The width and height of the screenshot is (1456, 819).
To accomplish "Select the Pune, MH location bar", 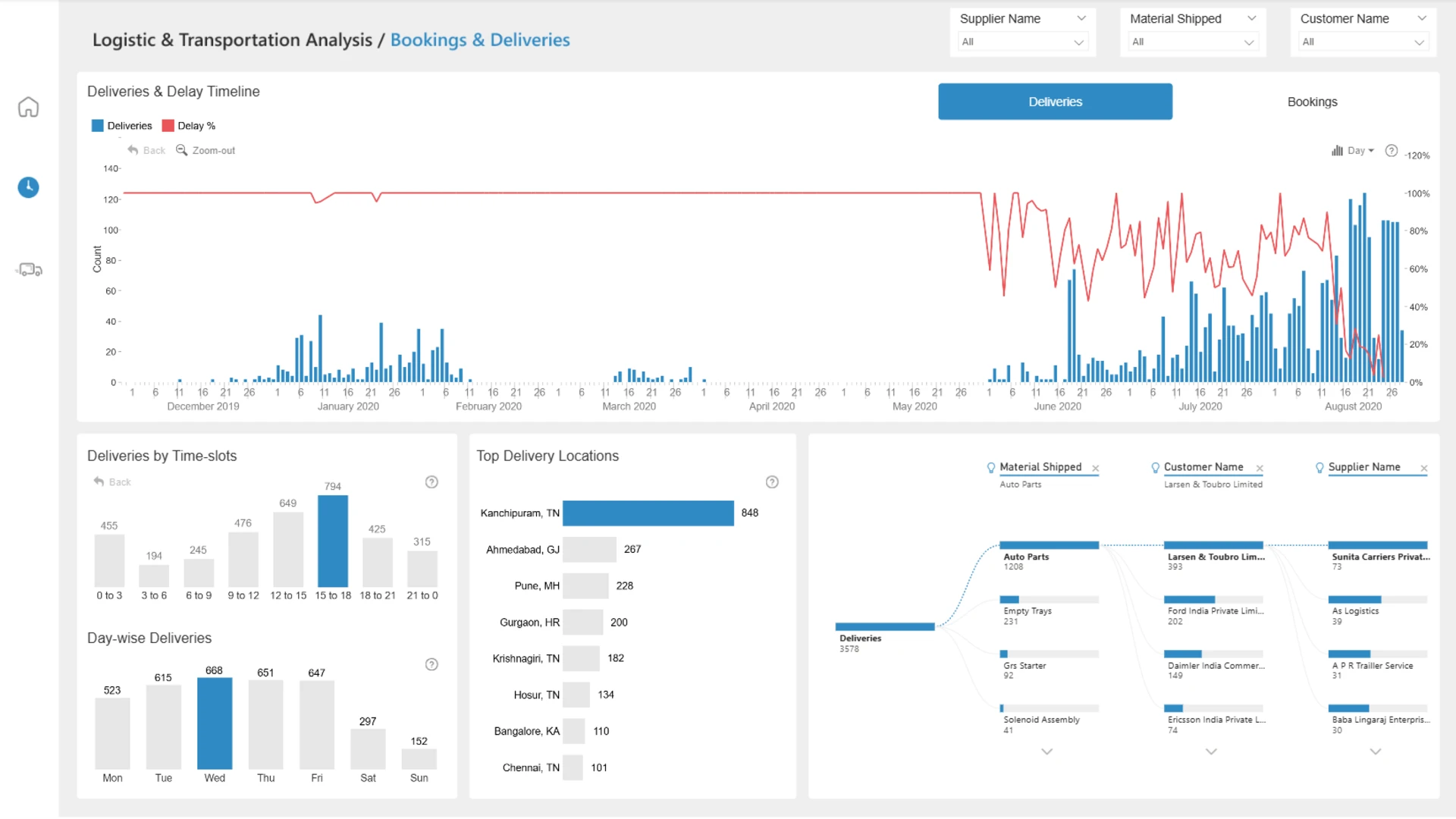I will pyautogui.click(x=585, y=586).
